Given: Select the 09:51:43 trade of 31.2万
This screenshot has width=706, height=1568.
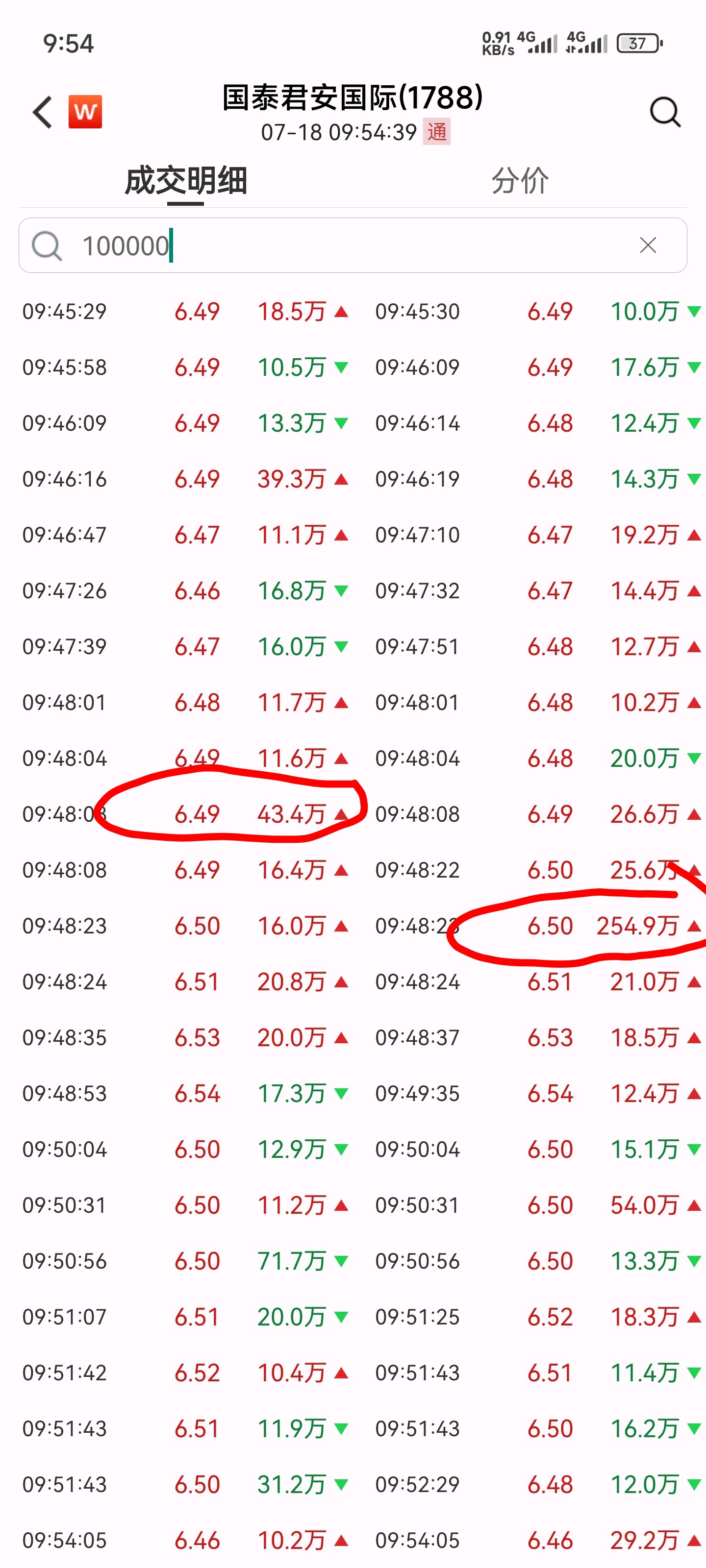Looking at the screenshot, I should click(x=185, y=1485).
